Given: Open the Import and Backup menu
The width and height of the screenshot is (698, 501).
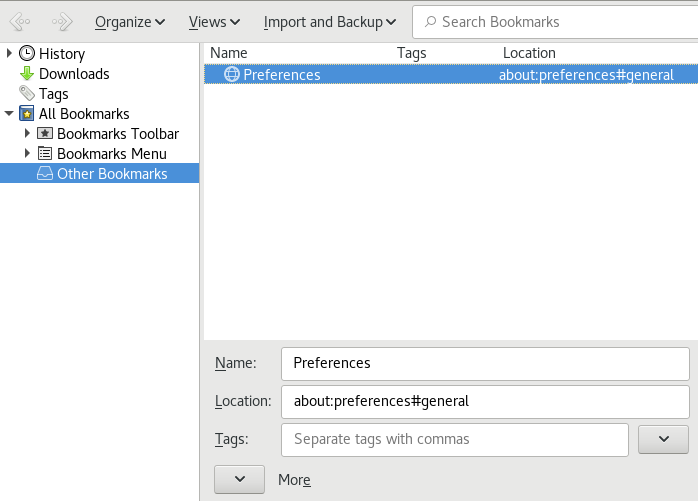Looking at the screenshot, I should 329,21.
